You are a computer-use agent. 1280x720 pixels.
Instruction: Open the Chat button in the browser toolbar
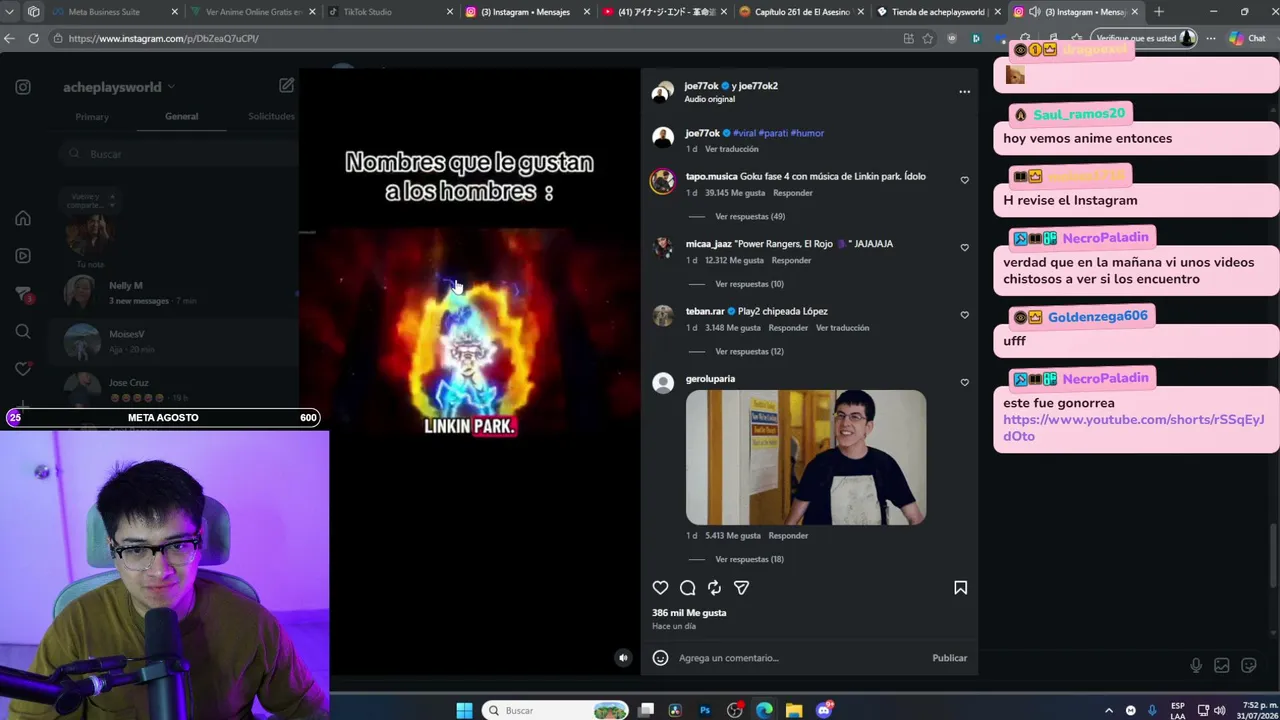point(1247,38)
